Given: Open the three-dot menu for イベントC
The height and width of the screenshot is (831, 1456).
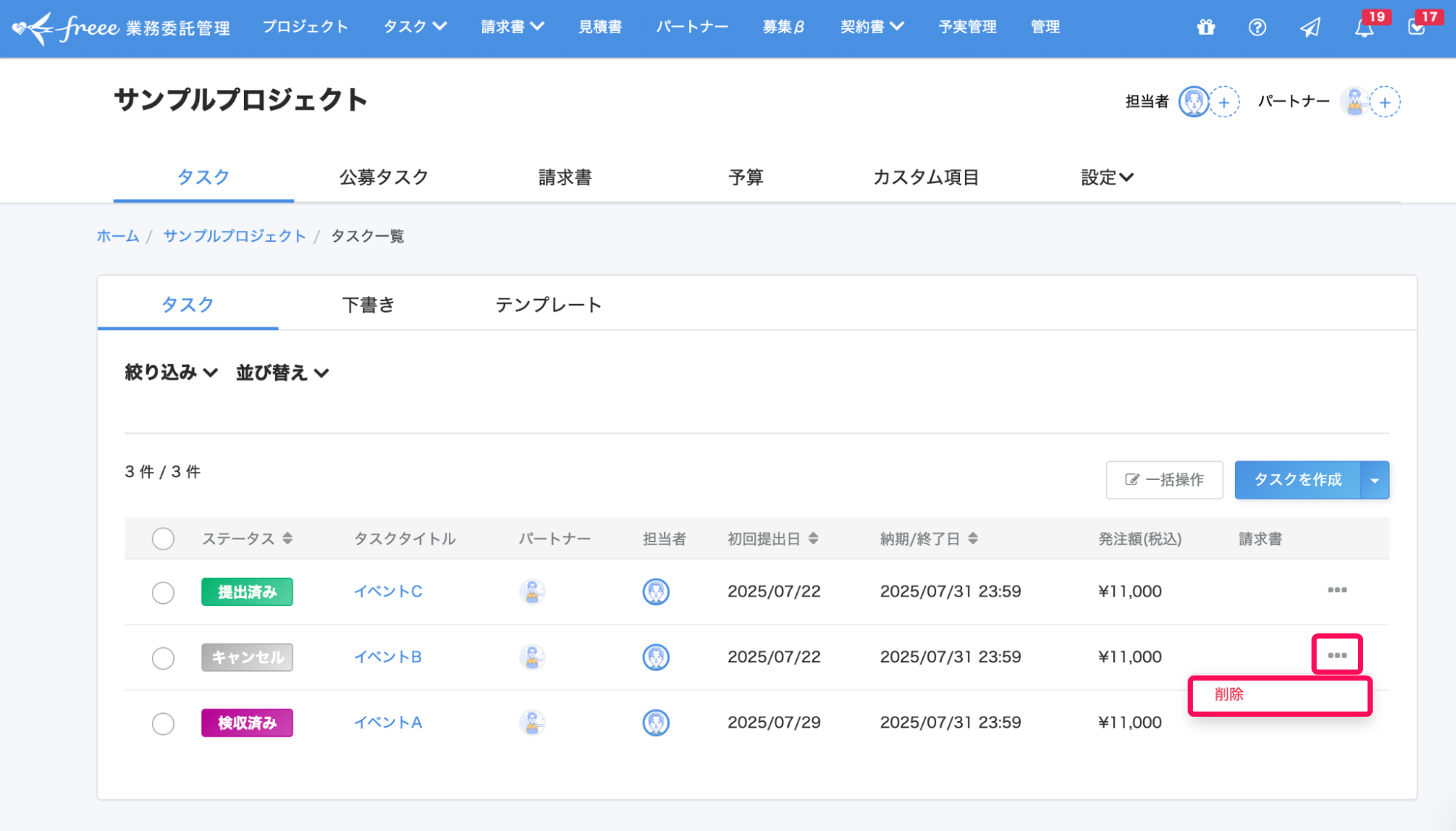Looking at the screenshot, I should 1337,590.
